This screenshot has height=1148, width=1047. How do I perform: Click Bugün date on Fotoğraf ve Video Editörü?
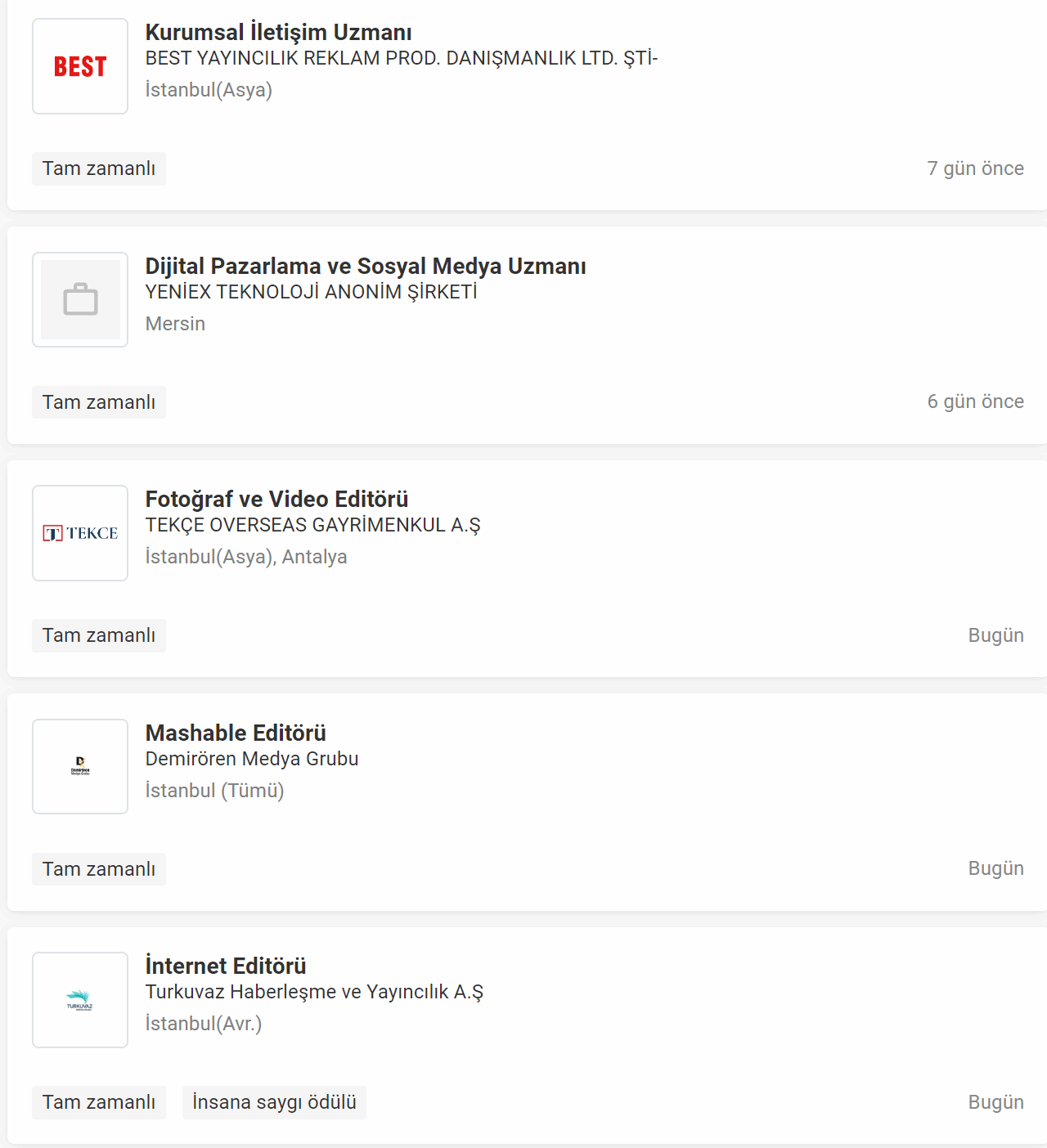pyautogui.click(x=995, y=635)
